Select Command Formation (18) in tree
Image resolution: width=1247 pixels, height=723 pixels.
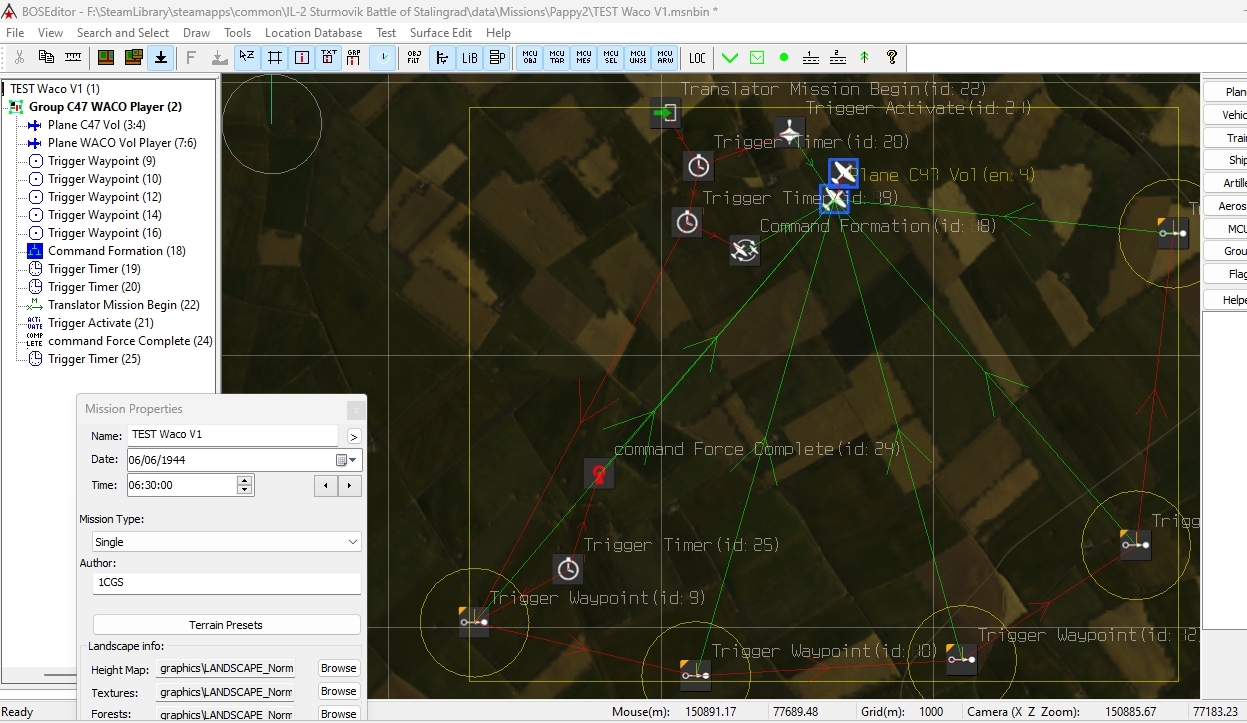pyautogui.click(x=116, y=251)
